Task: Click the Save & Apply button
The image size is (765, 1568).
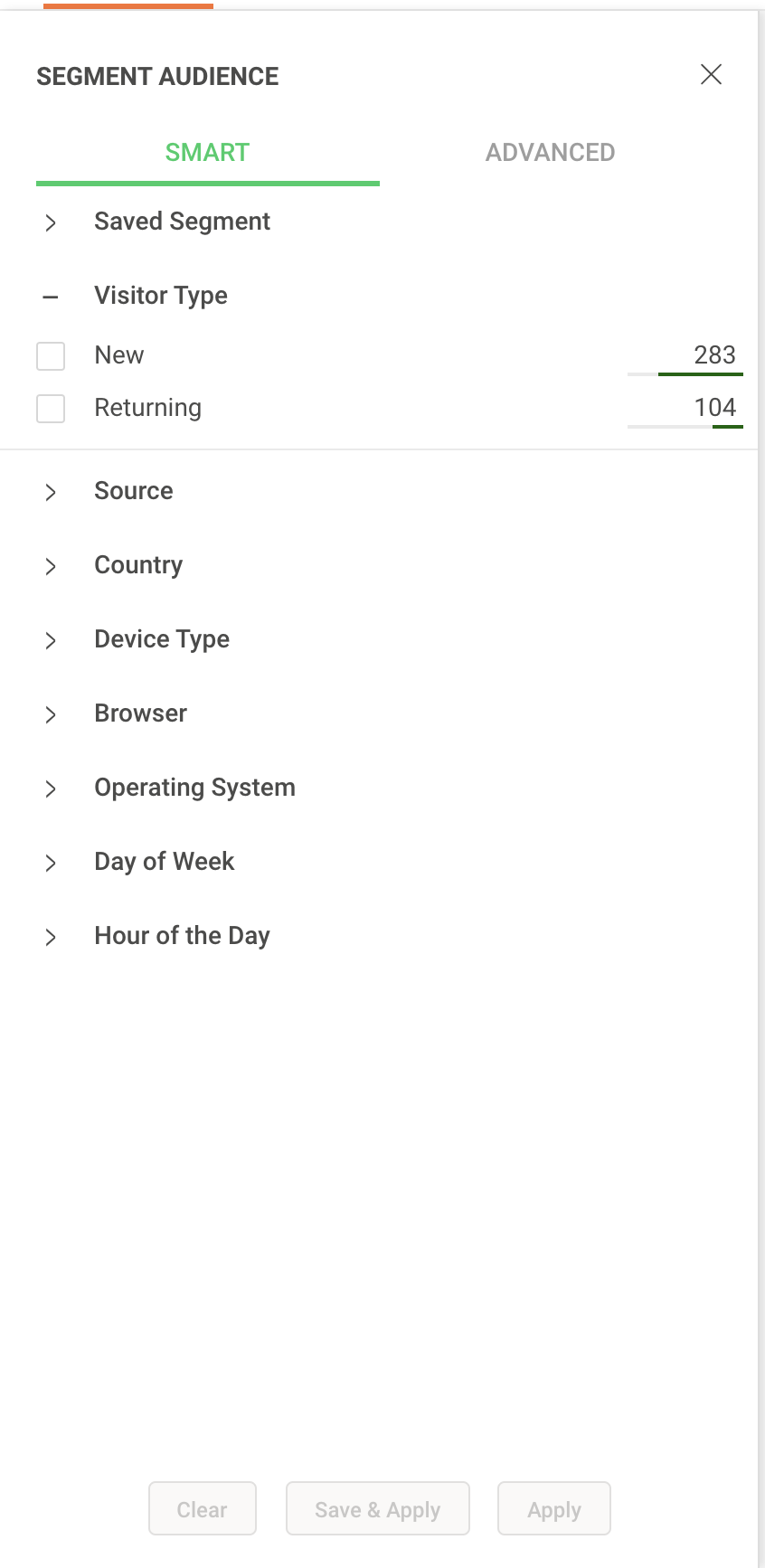Action: pos(377,1509)
